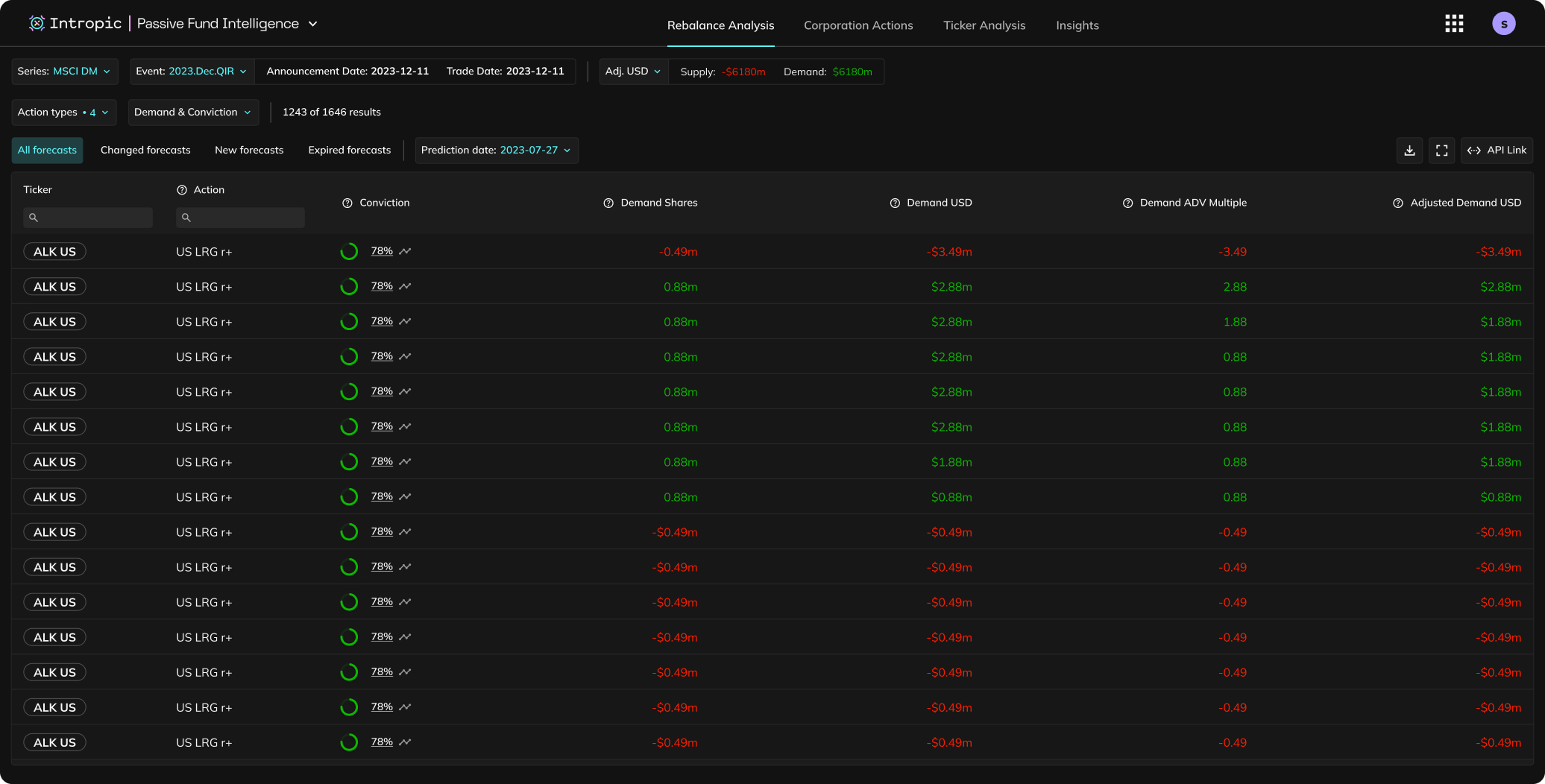The width and height of the screenshot is (1545, 784).
Task: Expand the Series MSCI DM dropdown
Action: click(x=65, y=72)
